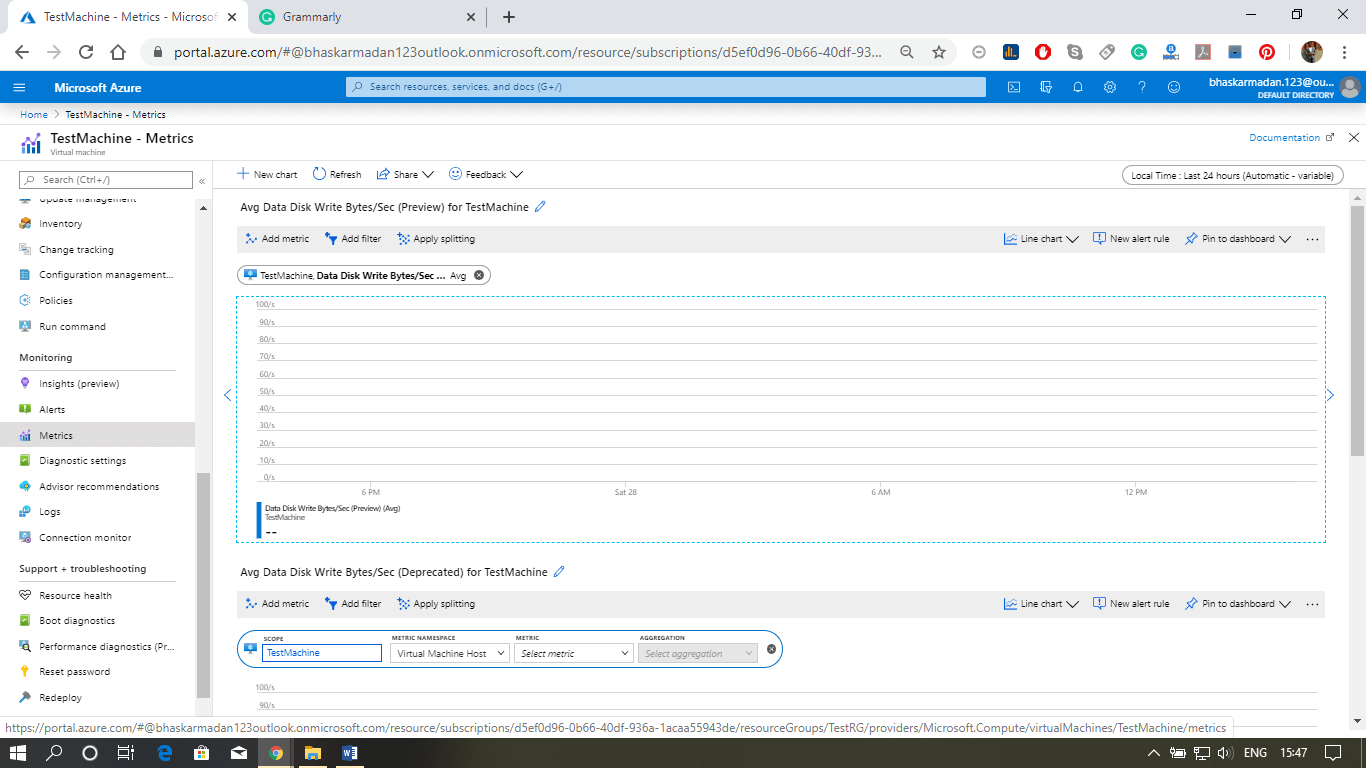Image resolution: width=1366 pixels, height=768 pixels.
Task: Click the account avatar picture
Action: (x=1350, y=87)
